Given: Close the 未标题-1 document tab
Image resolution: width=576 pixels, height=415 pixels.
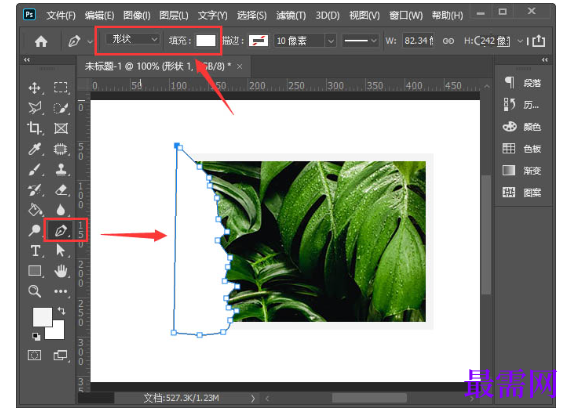Looking at the screenshot, I should [240, 66].
